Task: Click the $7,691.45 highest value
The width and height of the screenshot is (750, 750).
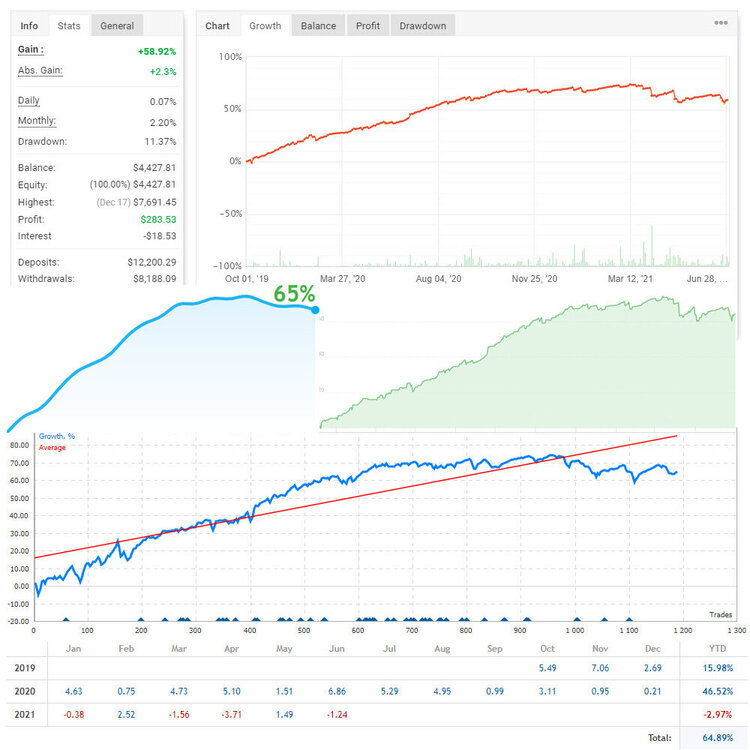Action: coord(154,202)
